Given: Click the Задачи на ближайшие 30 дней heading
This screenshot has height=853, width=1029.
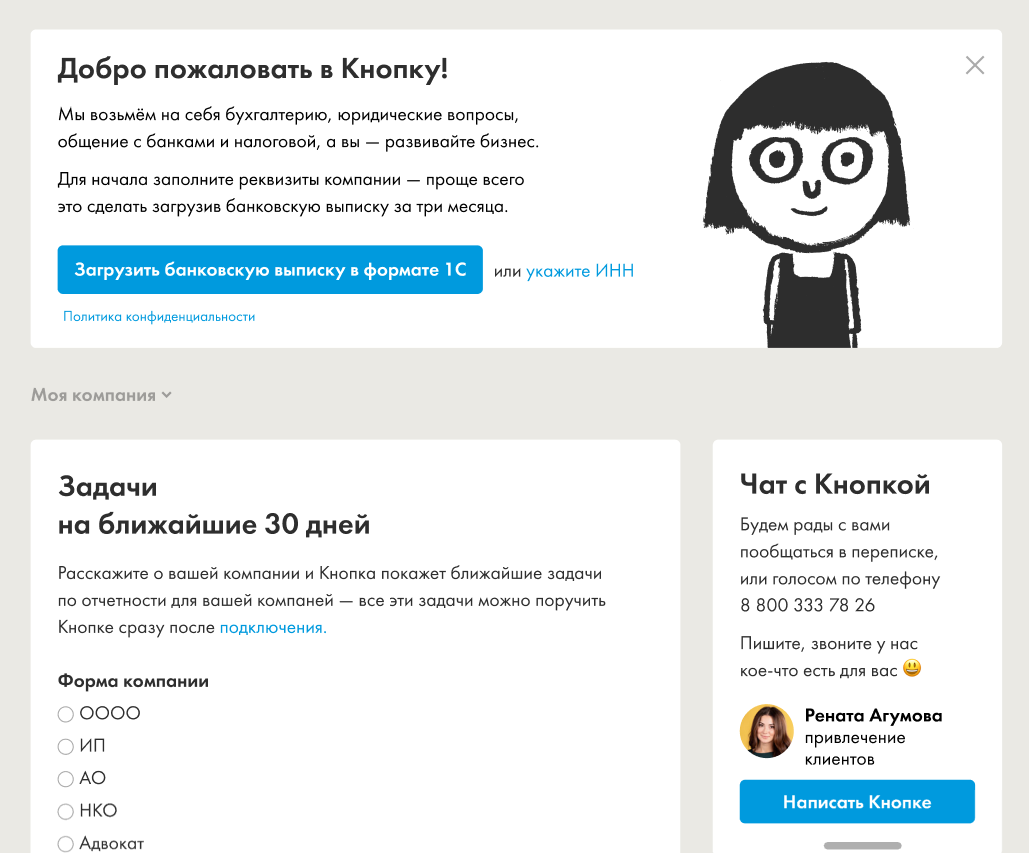Looking at the screenshot, I should pos(213,505).
